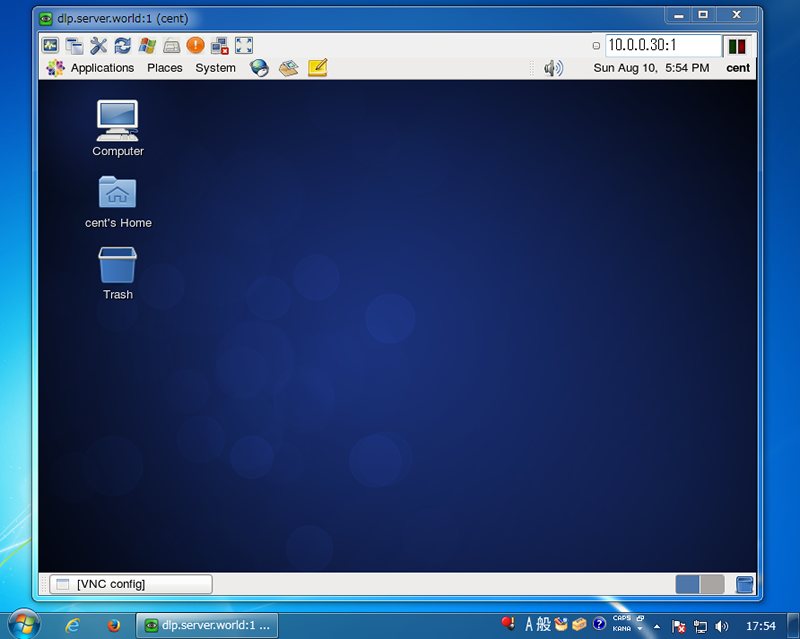Click the close connection icon with red X

(220, 45)
